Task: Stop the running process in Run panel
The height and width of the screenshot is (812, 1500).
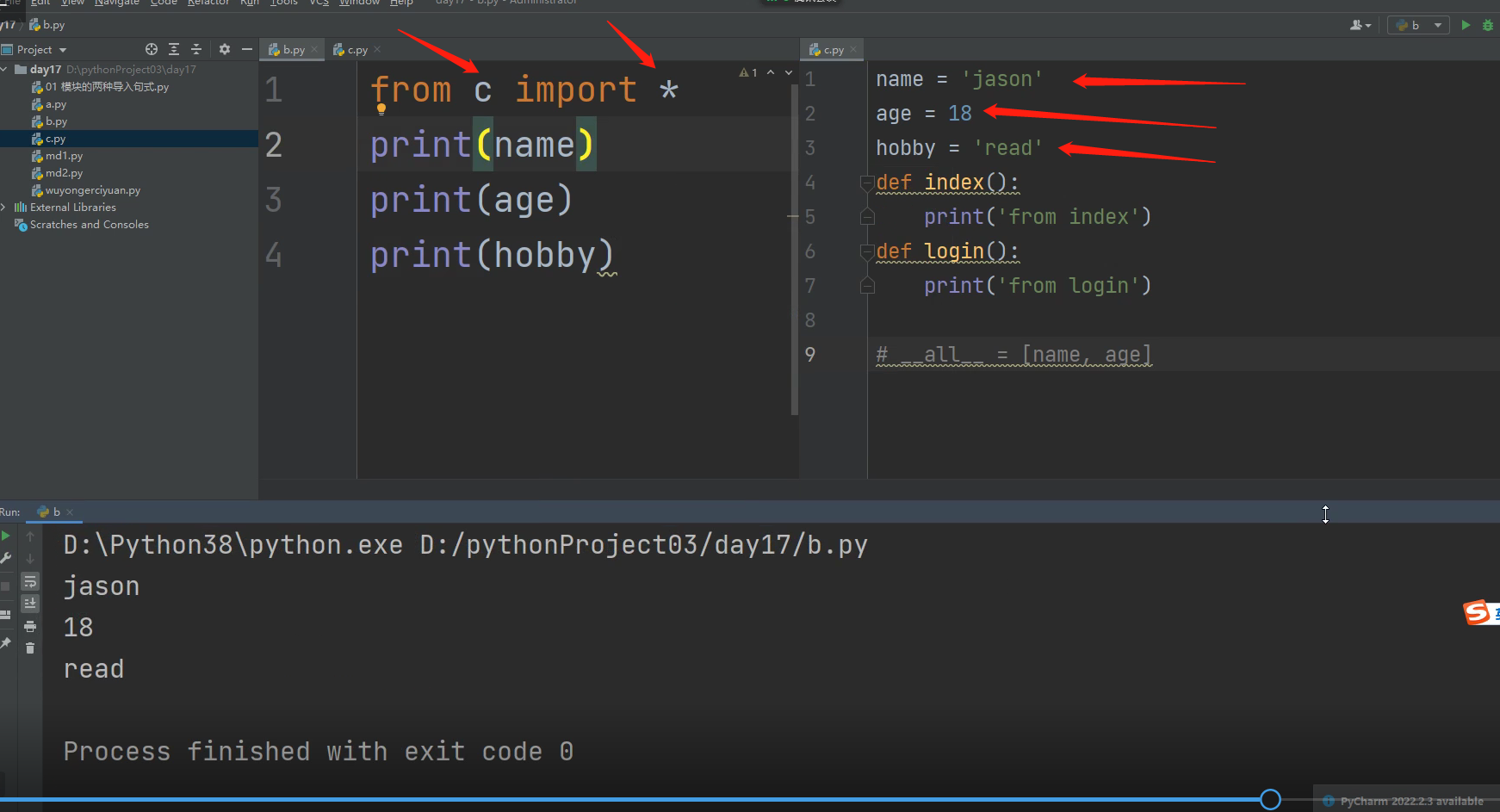Action: point(6,586)
